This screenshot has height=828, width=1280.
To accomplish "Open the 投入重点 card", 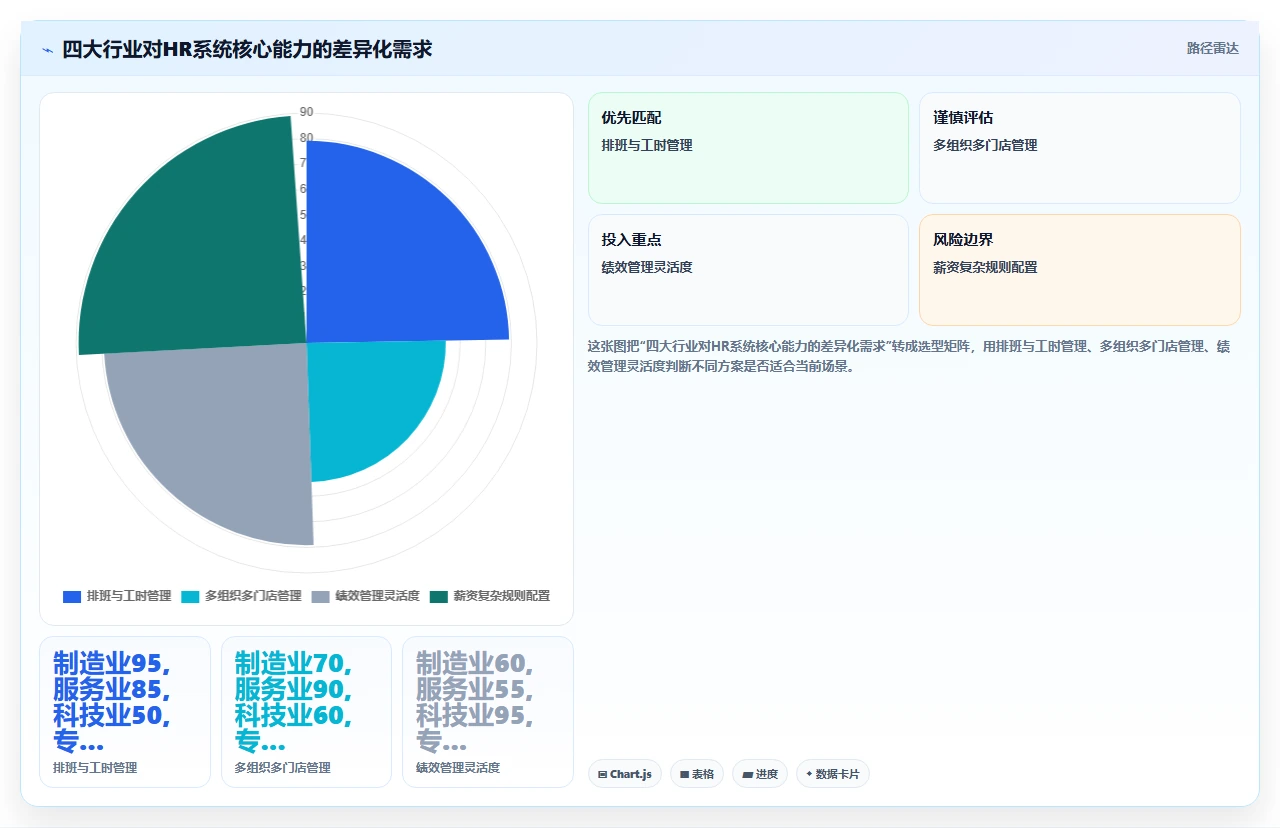I will pos(748,270).
